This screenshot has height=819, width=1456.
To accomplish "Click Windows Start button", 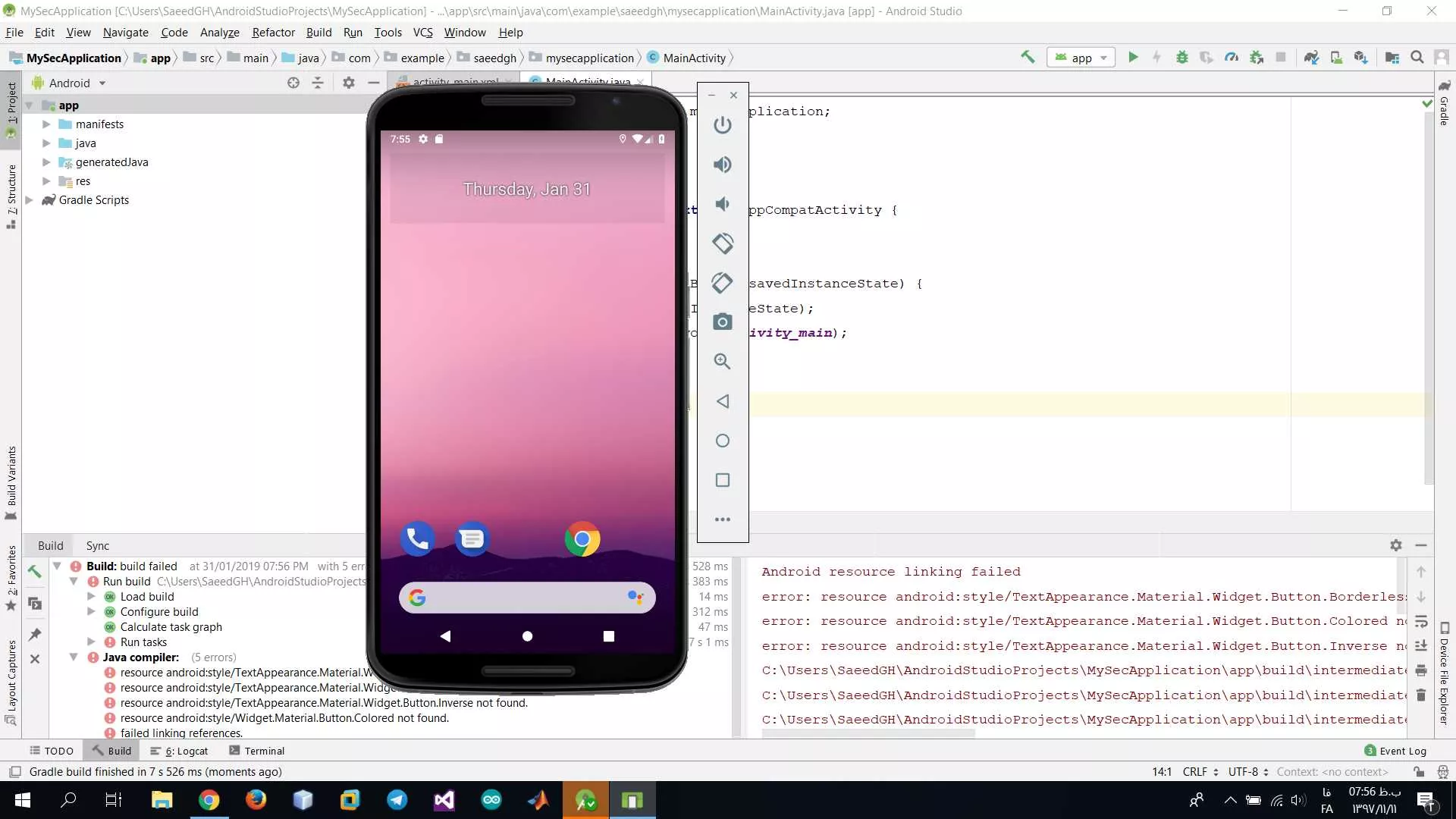I will (23, 800).
